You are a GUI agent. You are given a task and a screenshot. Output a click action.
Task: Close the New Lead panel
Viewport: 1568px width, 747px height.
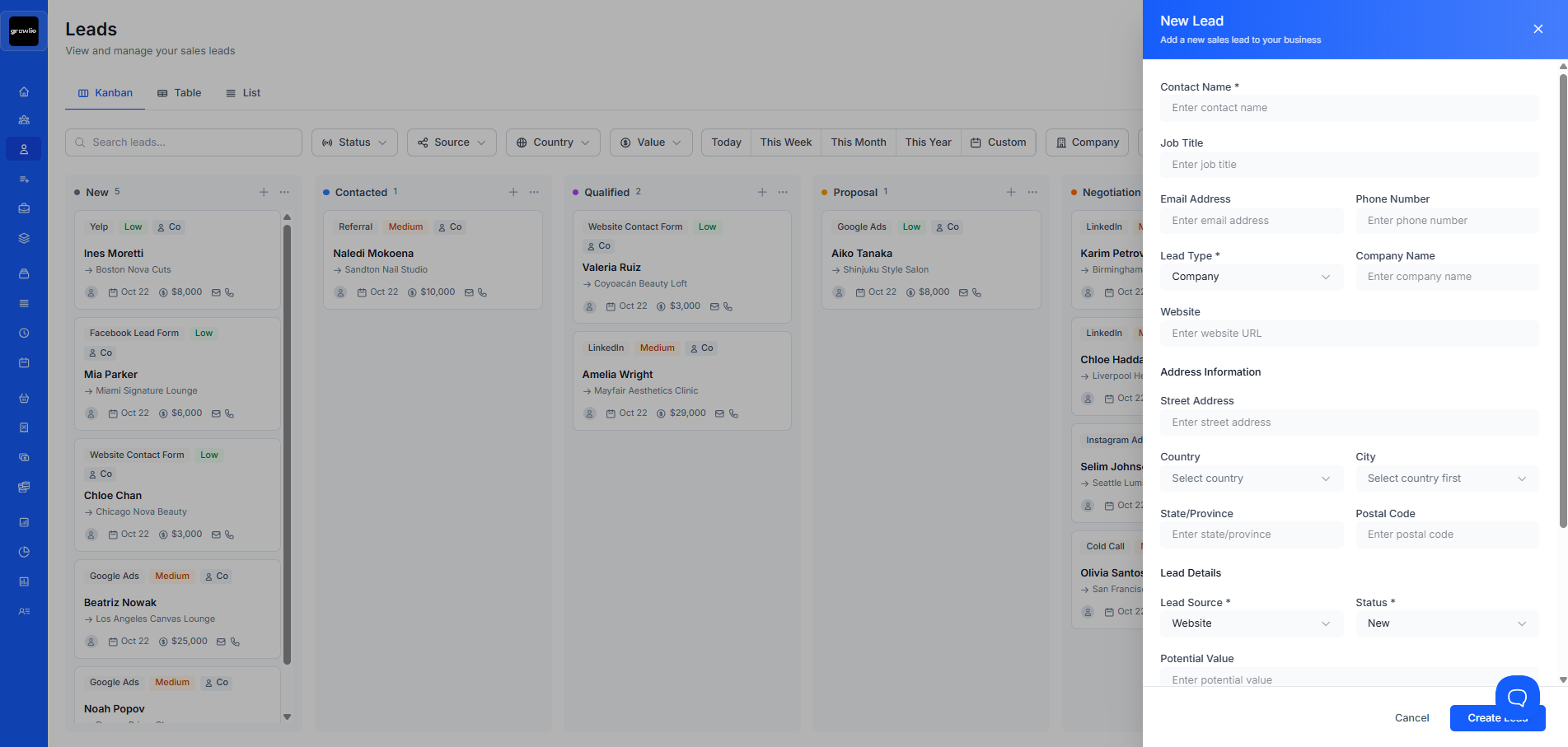(1538, 29)
